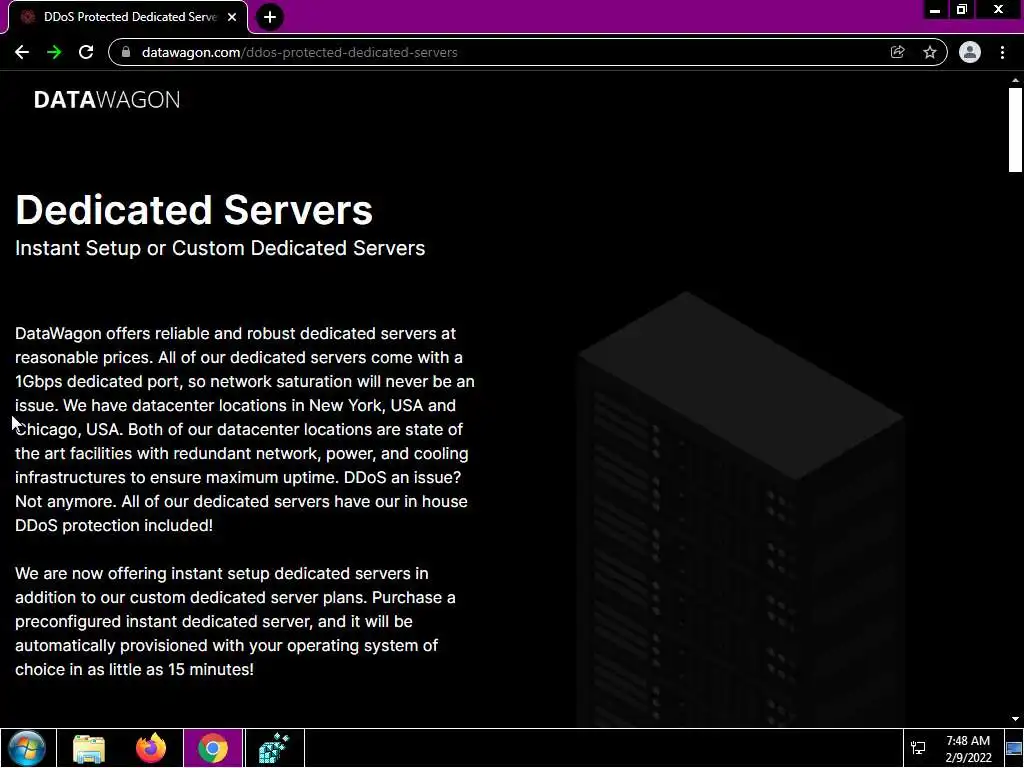Go forward with the green arrow button
Screen dimensions: 1024x768
(x=54, y=52)
